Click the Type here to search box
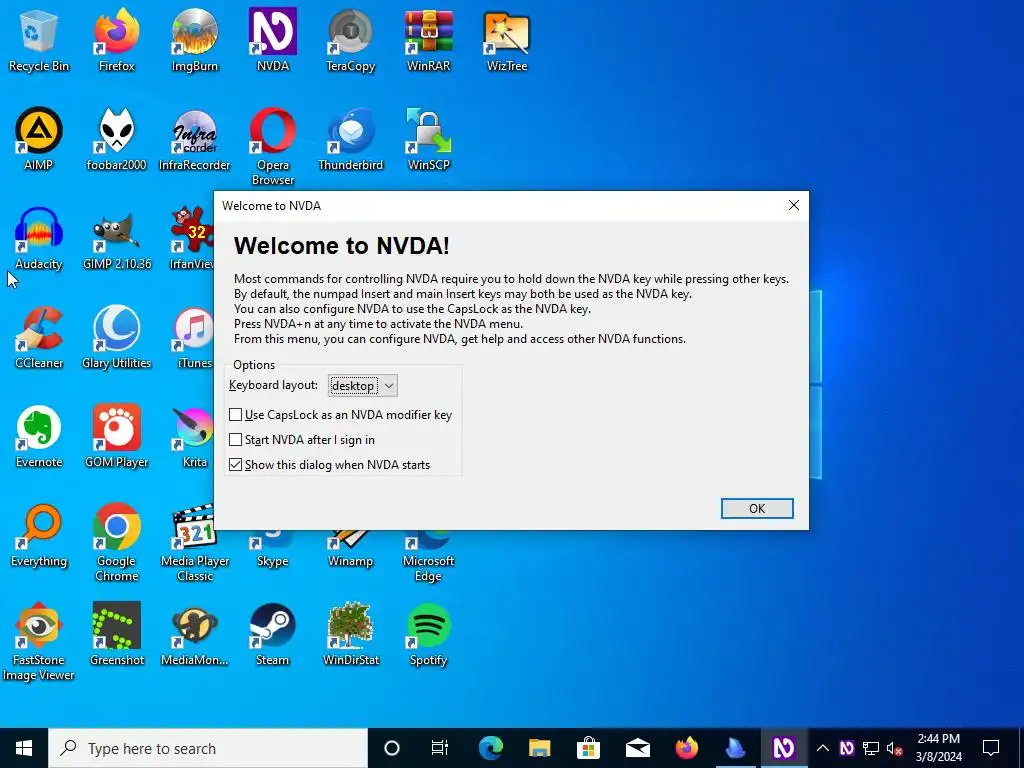 [208, 748]
